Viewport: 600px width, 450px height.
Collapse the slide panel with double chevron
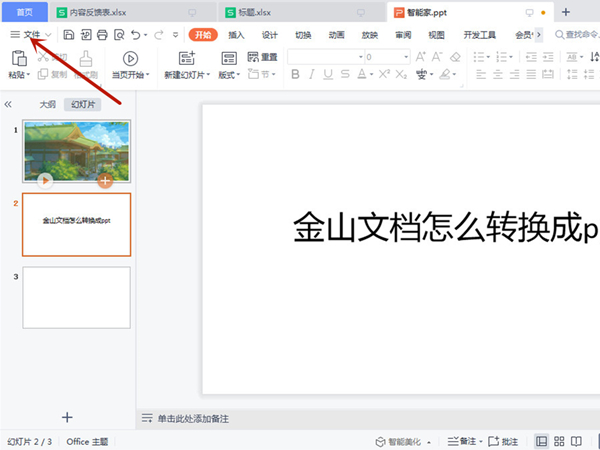tap(9, 104)
